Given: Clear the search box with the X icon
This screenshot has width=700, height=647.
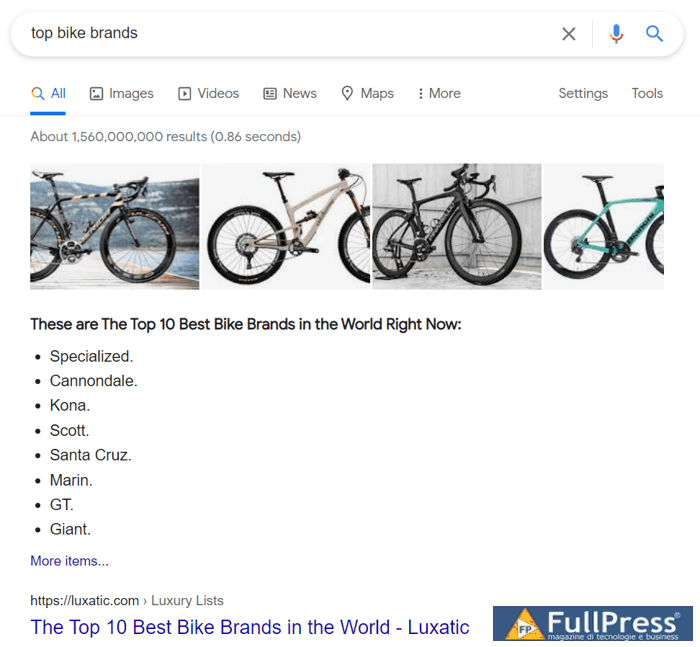Looking at the screenshot, I should pos(568,34).
